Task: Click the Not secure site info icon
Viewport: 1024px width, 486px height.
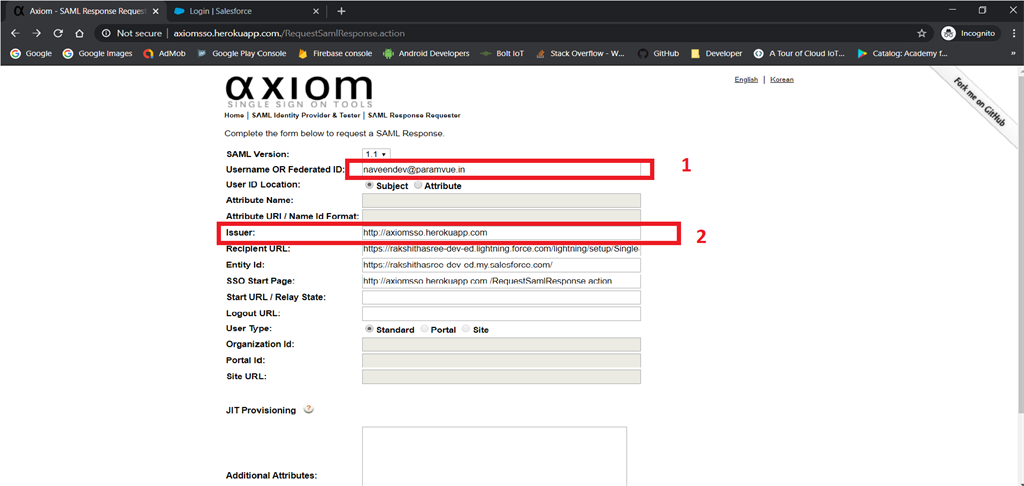Action: coord(106,33)
